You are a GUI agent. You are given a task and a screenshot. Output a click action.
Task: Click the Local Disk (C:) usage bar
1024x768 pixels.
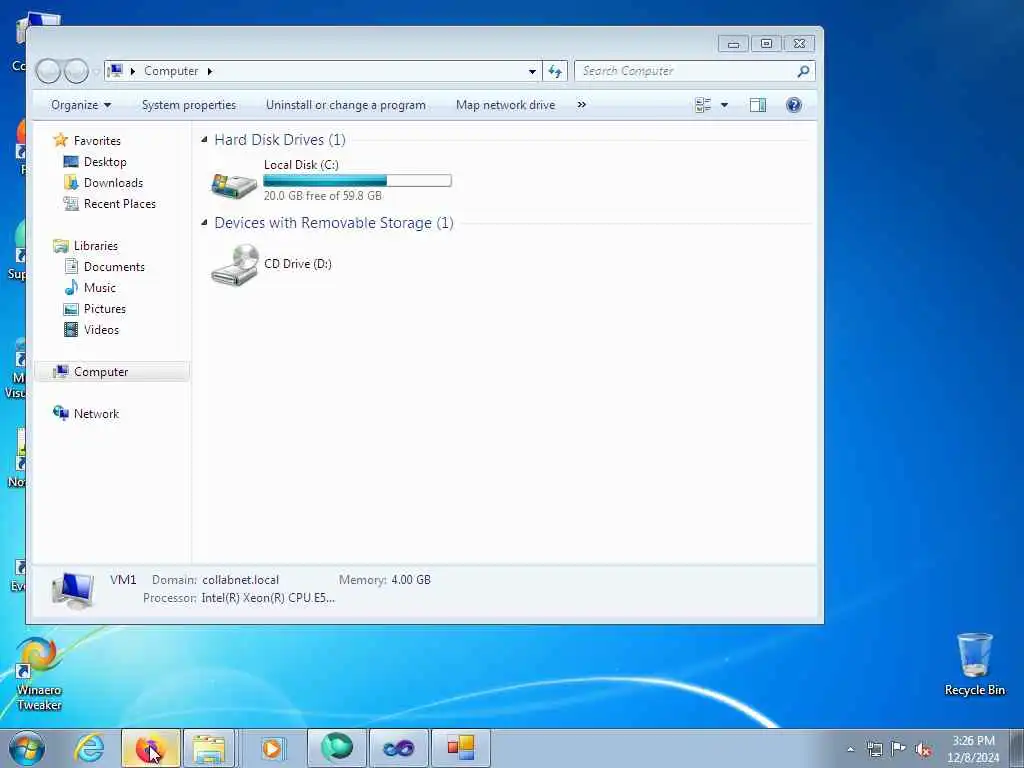357,180
